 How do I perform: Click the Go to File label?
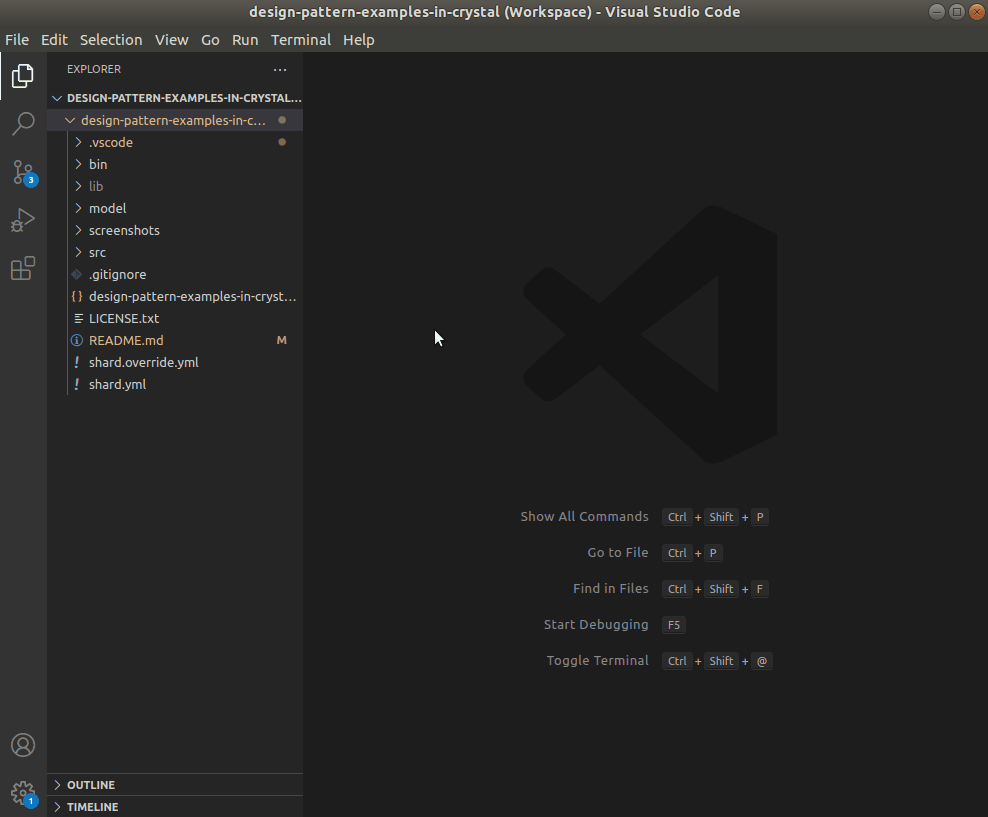click(618, 552)
